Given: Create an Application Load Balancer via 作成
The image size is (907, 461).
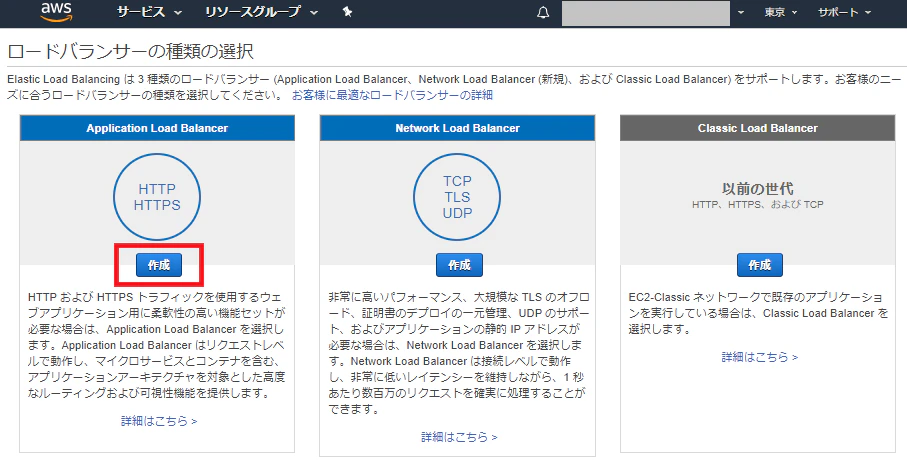Looking at the screenshot, I should point(159,265).
